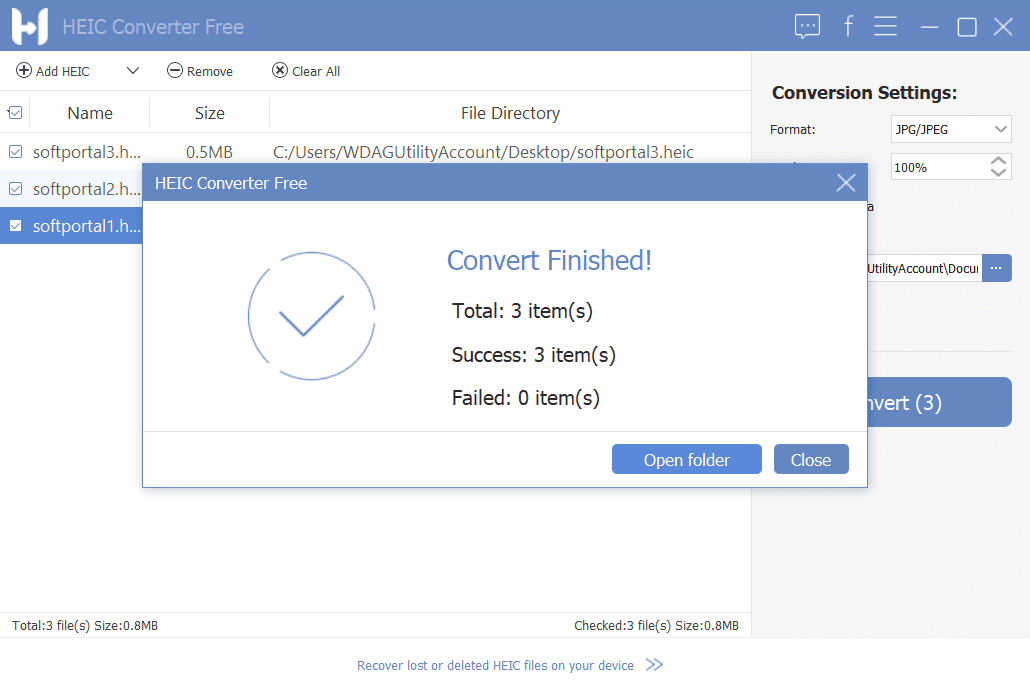Uncheck the softportal1 file checkbox

[x=15, y=225]
